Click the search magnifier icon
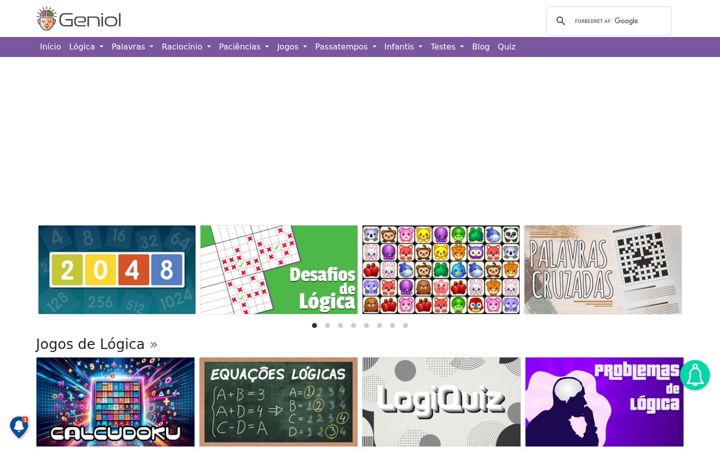The width and height of the screenshot is (720, 450). 561,21
